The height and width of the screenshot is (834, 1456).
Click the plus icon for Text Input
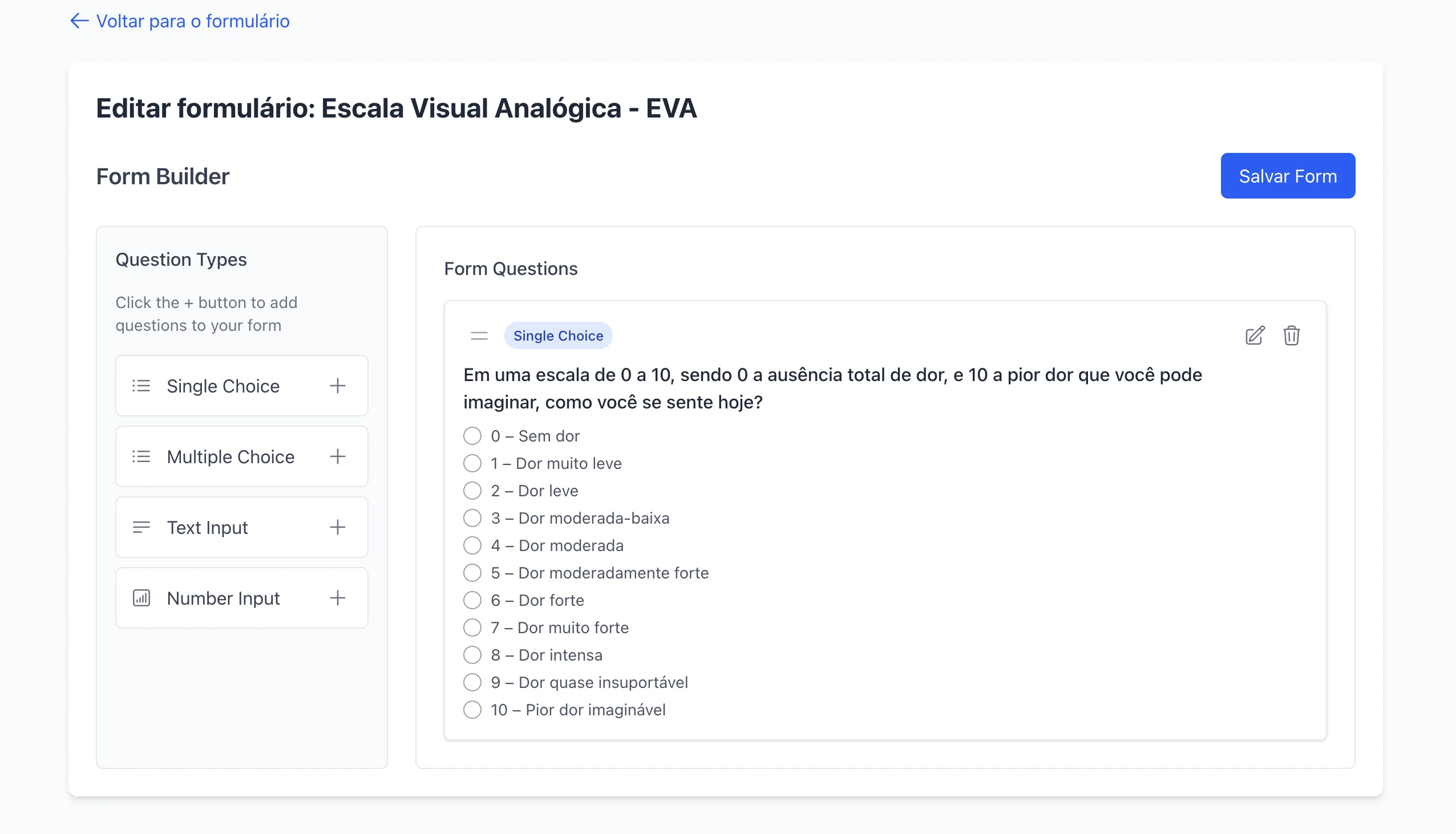(337, 527)
